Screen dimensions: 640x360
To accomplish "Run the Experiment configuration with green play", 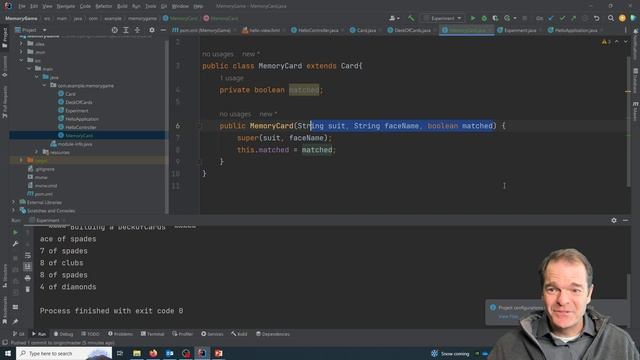I will (x=473, y=18).
